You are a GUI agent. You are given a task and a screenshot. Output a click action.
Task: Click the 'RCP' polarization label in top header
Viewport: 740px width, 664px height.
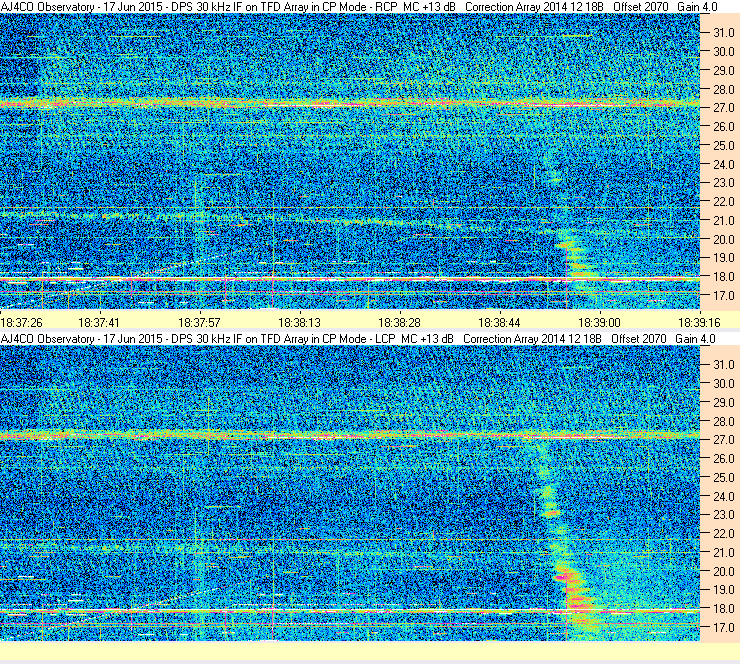point(386,7)
